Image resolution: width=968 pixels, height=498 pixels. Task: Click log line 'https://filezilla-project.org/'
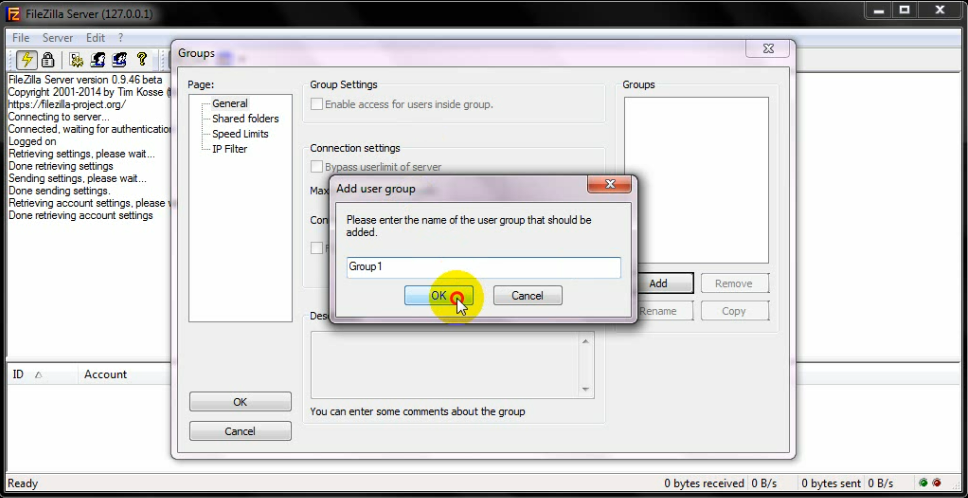click(x=67, y=104)
